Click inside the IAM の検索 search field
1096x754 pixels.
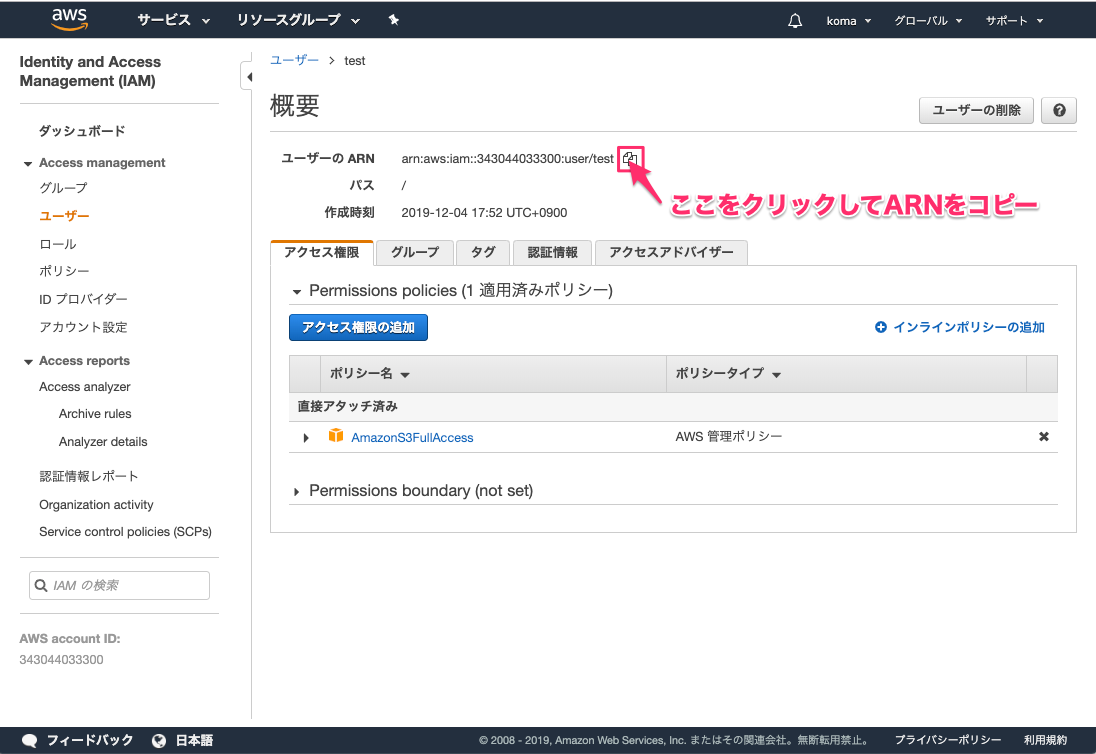click(120, 585)
